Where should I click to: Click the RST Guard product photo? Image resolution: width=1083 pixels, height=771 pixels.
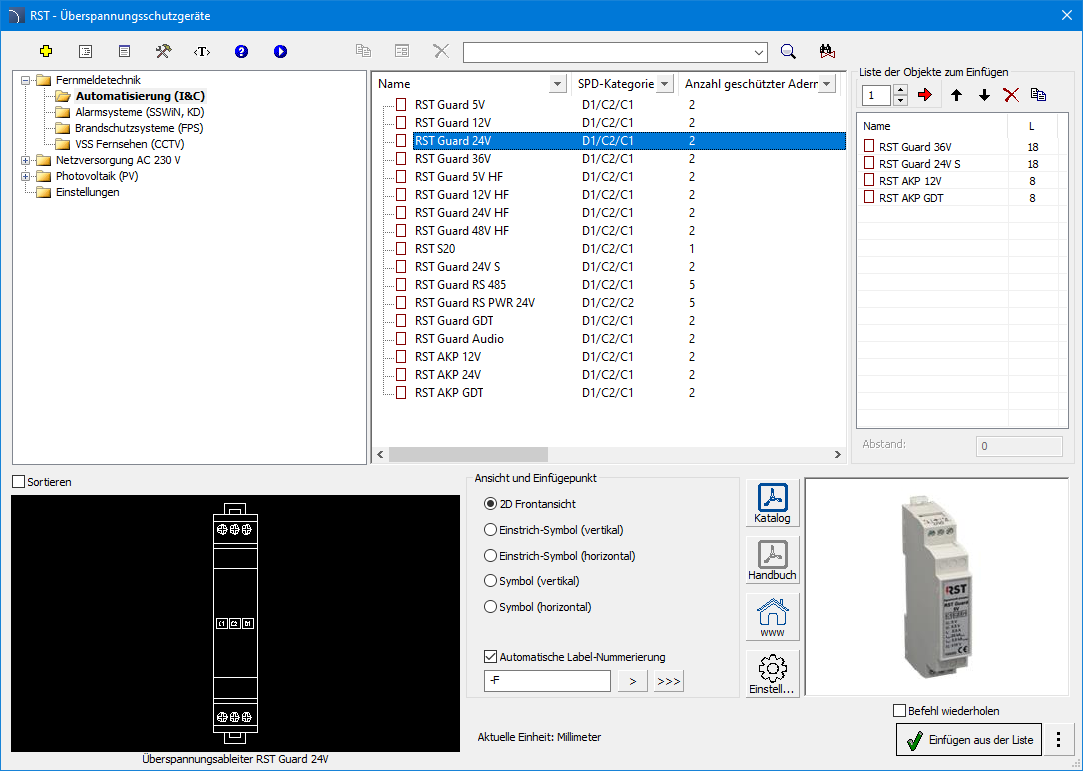pos(936,587)
